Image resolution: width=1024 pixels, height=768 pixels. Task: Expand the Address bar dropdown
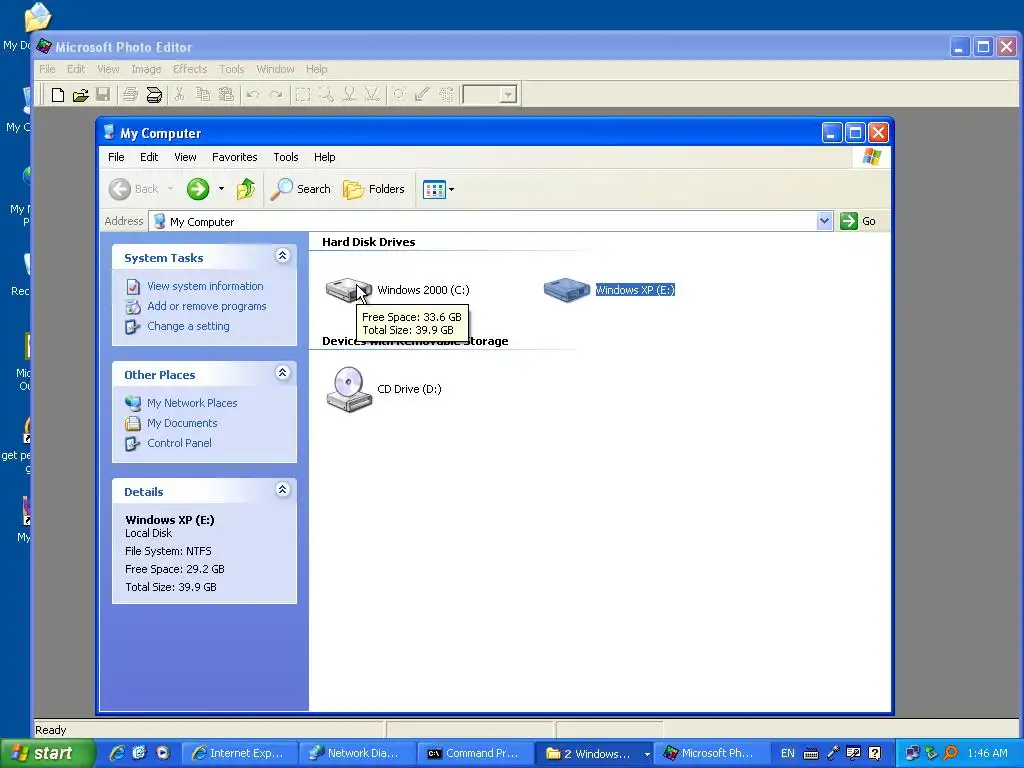click(x=824, y=221)
